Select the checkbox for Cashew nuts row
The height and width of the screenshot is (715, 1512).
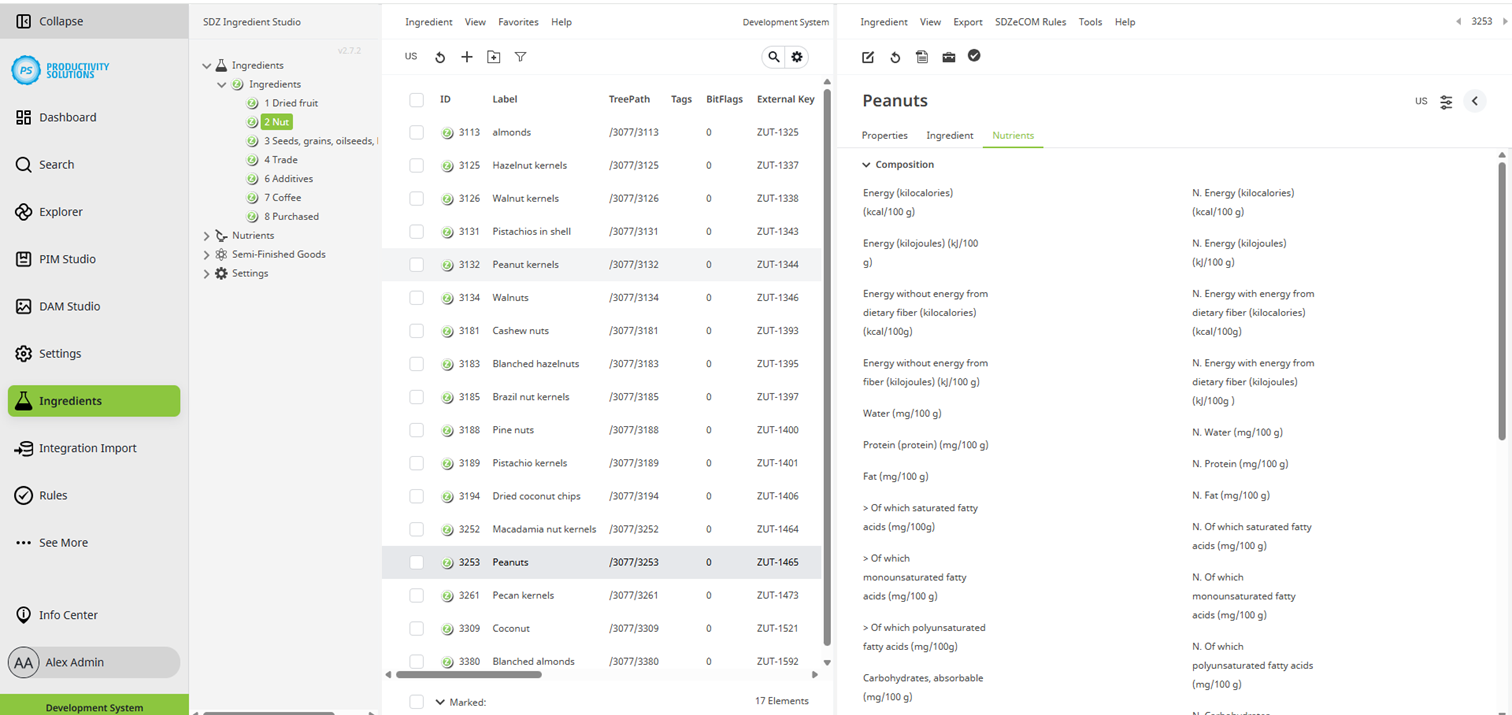[416, 330]
